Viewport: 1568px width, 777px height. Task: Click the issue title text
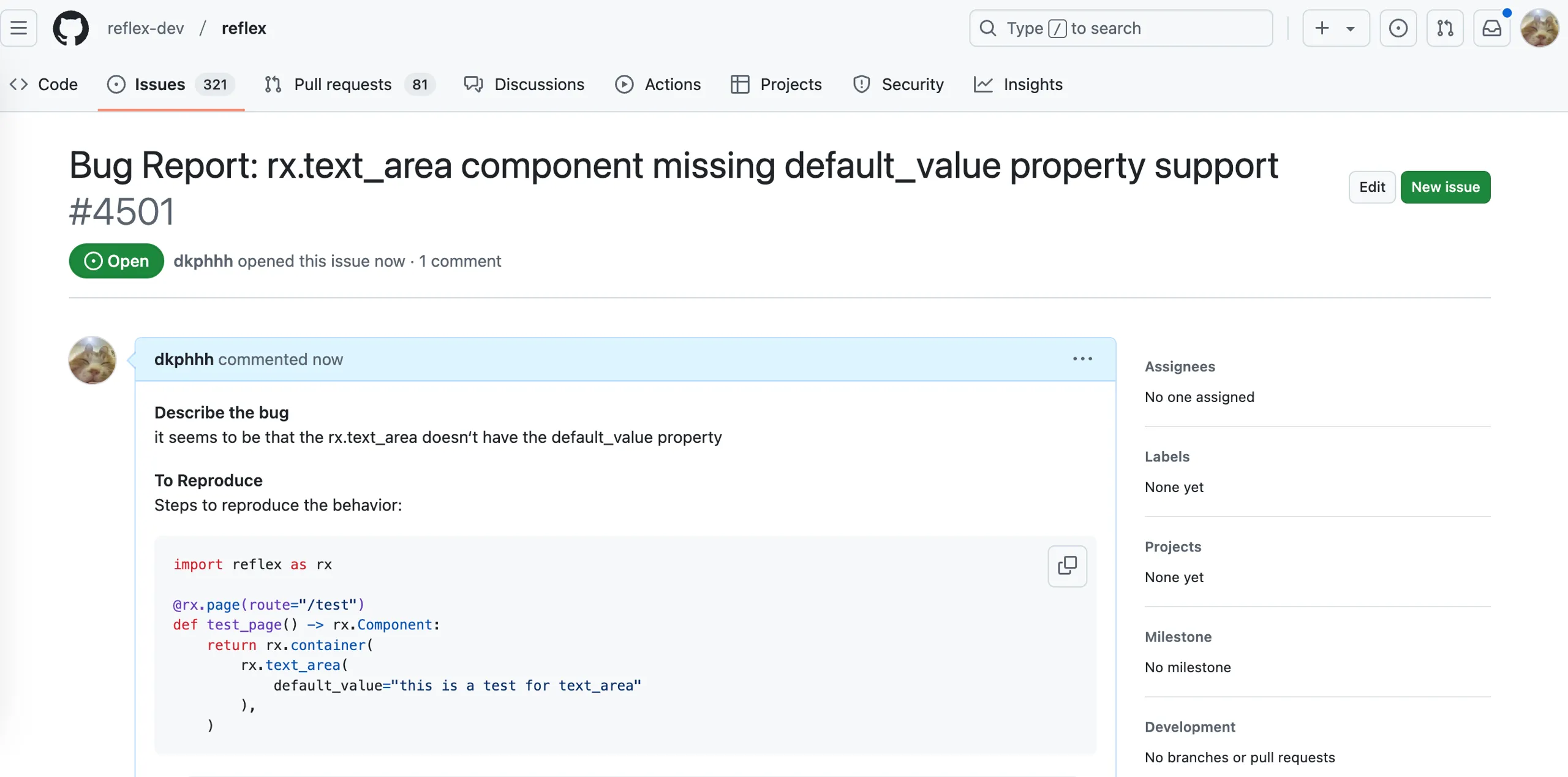click(674, 165)
